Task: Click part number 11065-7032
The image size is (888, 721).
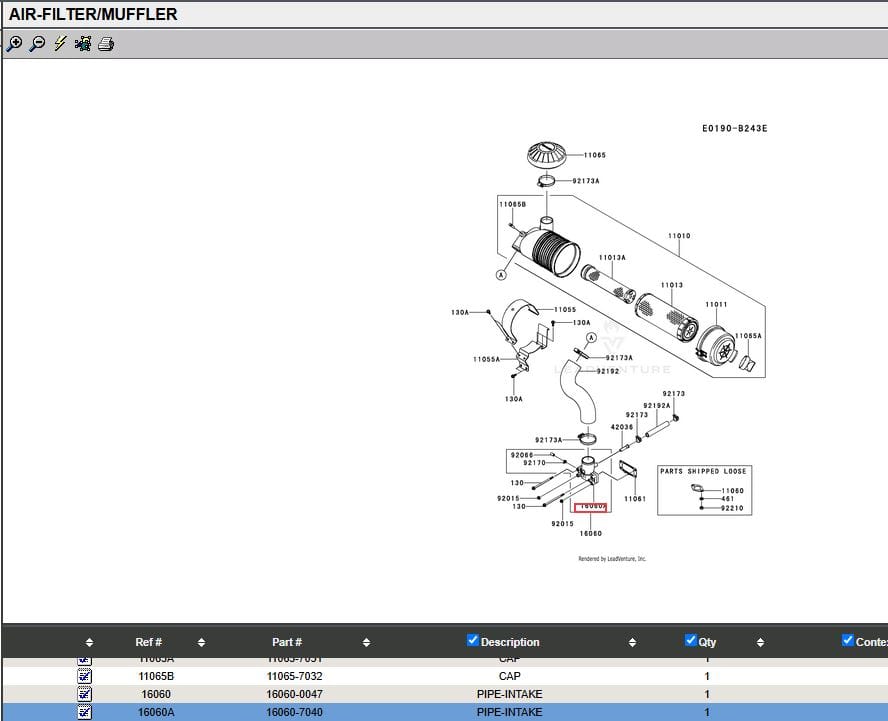Action: (294, 676)
